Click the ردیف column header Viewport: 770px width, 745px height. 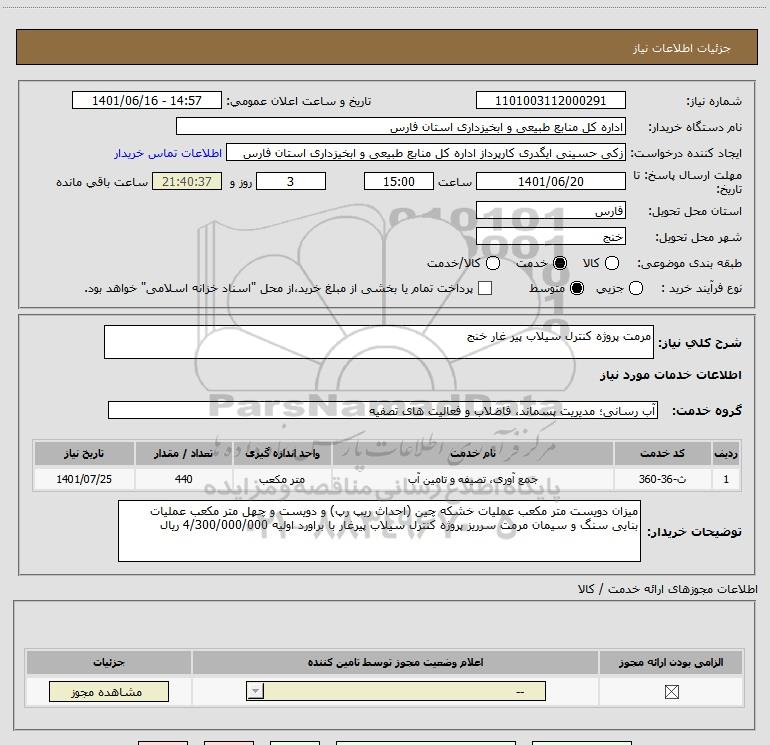pyautogui.click(x=726, y=453)
